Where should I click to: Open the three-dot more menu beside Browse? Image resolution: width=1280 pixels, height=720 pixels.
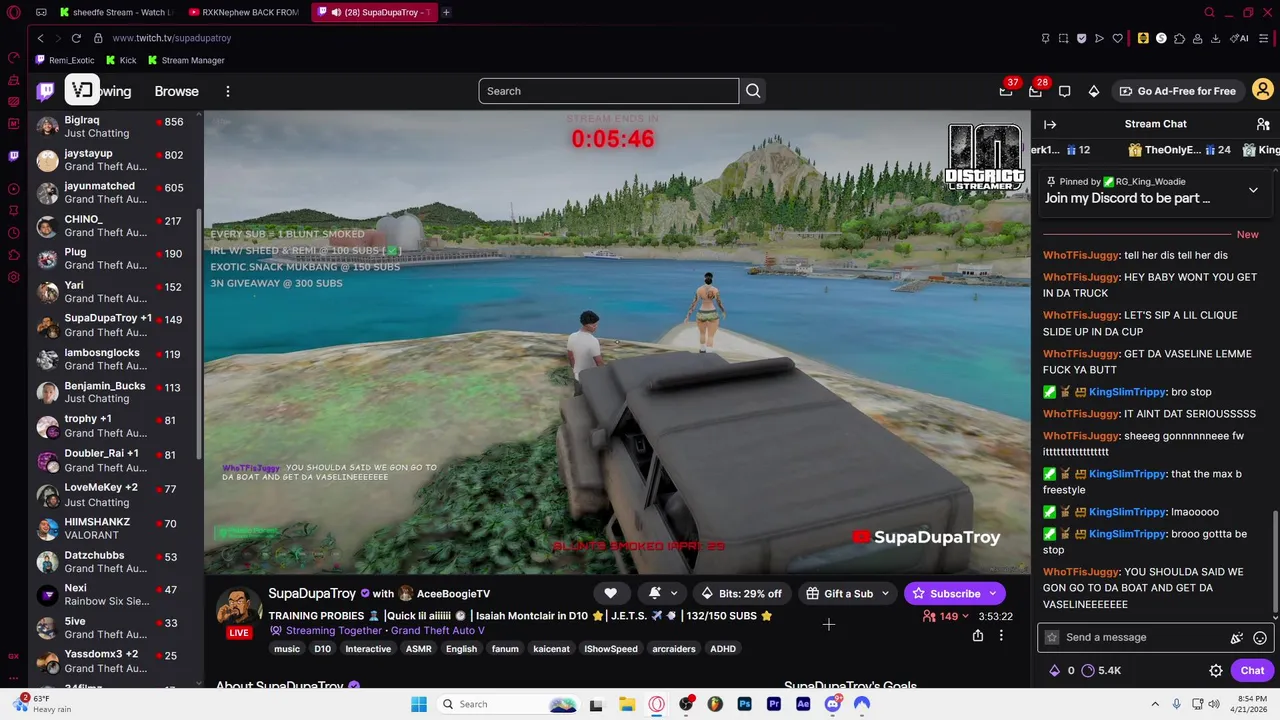pos(228,91)
